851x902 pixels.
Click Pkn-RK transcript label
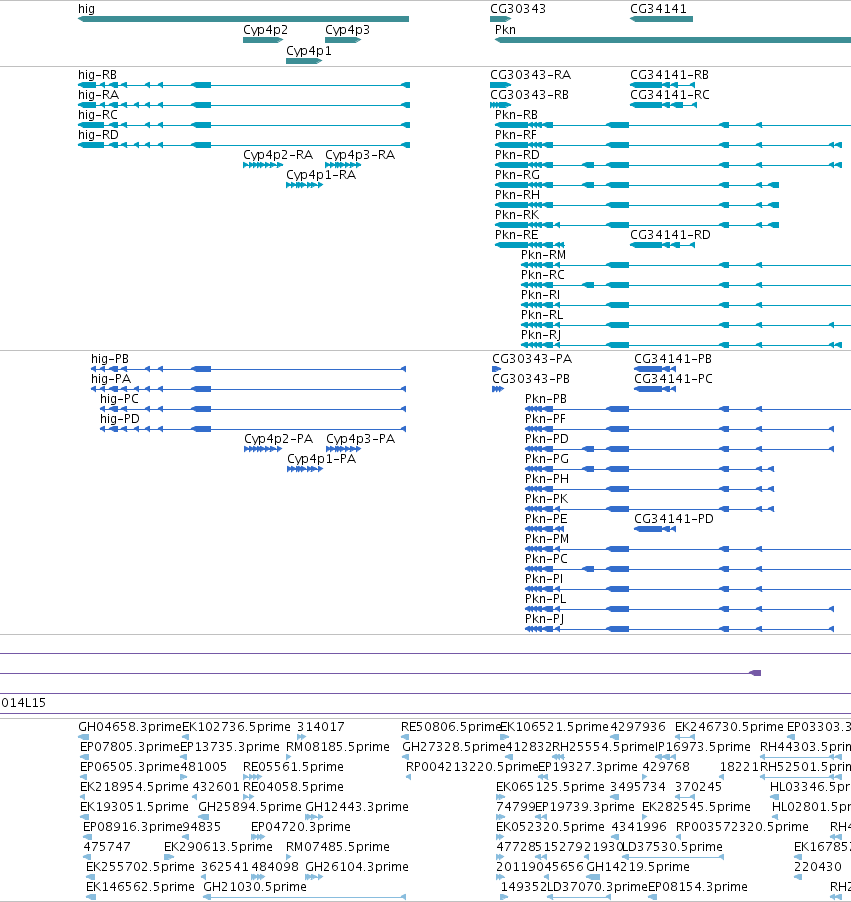[x=517, y=215]
